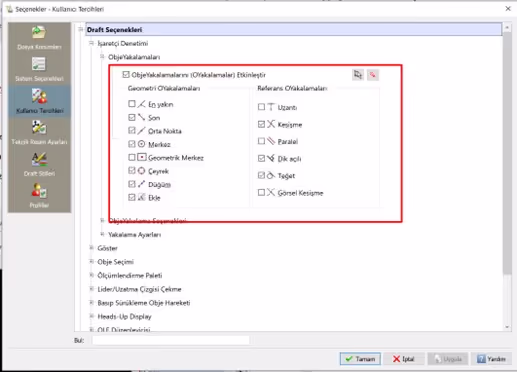Screen dimensions: 517x372
Task: Close the Seçenekler dialog window
Action: pyautogui.click(x=508, y=9)
